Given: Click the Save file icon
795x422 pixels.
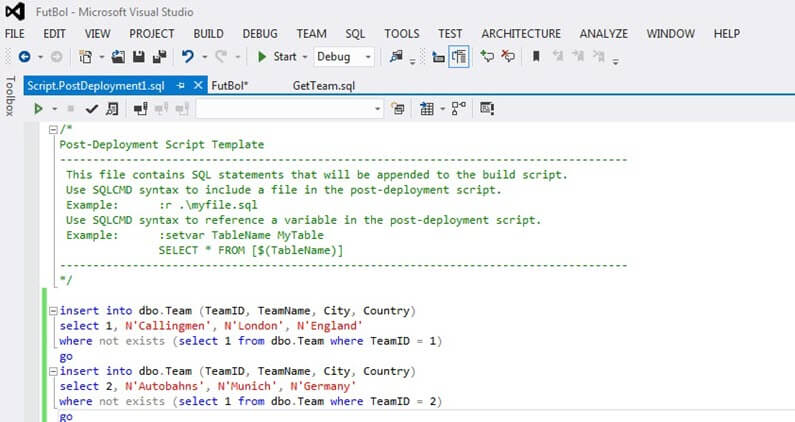Looking at the screenshot, I should tap(138, 57).
